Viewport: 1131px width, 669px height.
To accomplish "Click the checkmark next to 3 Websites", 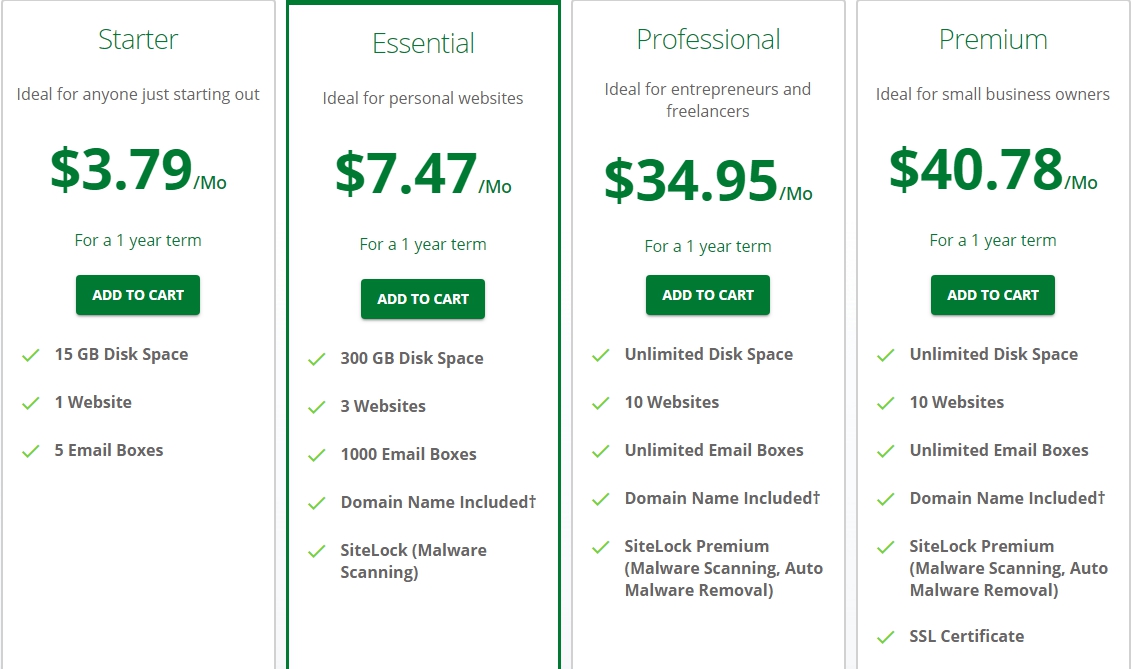I will click(x=317, y=407).
